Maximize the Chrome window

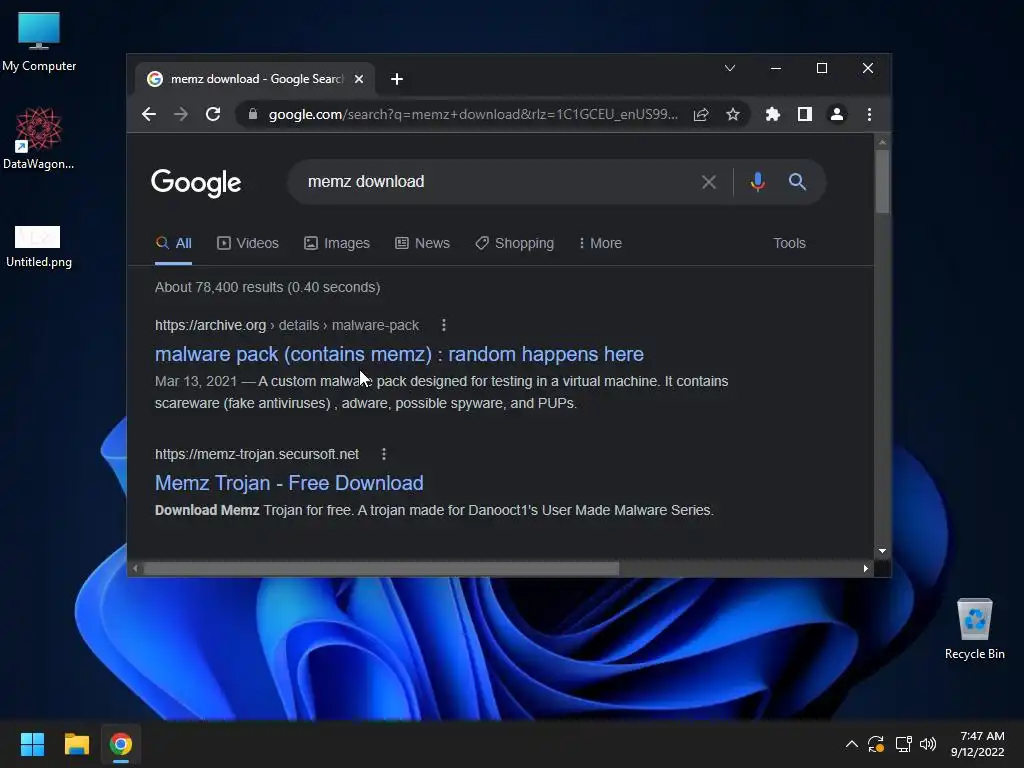(x=822, y=68)
